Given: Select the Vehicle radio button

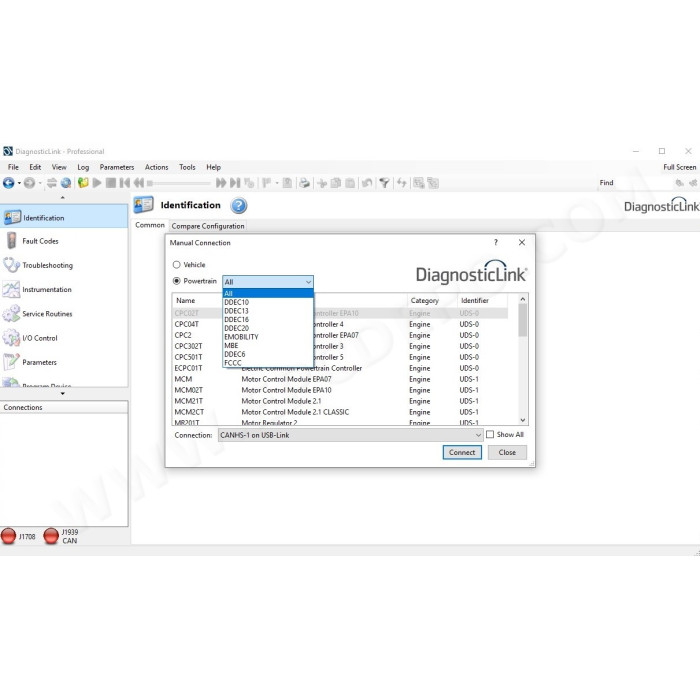Looking at the screenshot, I should coord(177,265).
